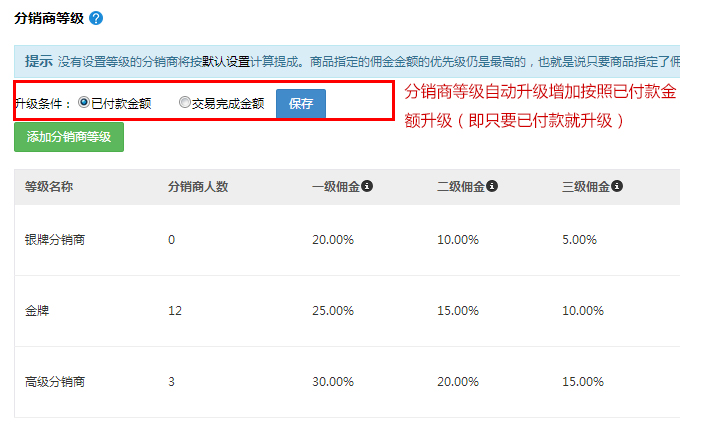
Task: Click the distributor count 12 for 金牌
Action: (x=175, y=311)
